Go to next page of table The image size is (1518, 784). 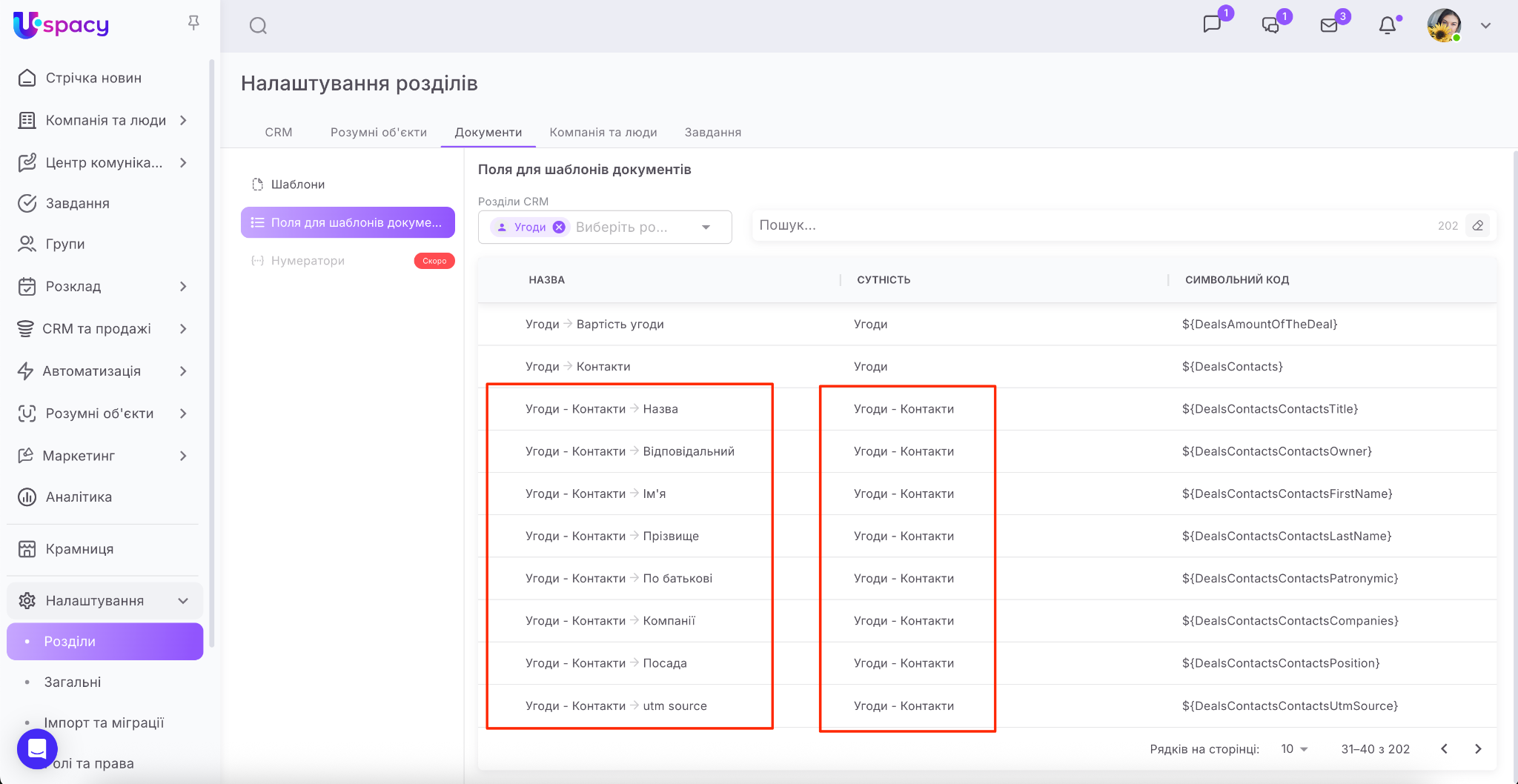tap(1478, 749)
